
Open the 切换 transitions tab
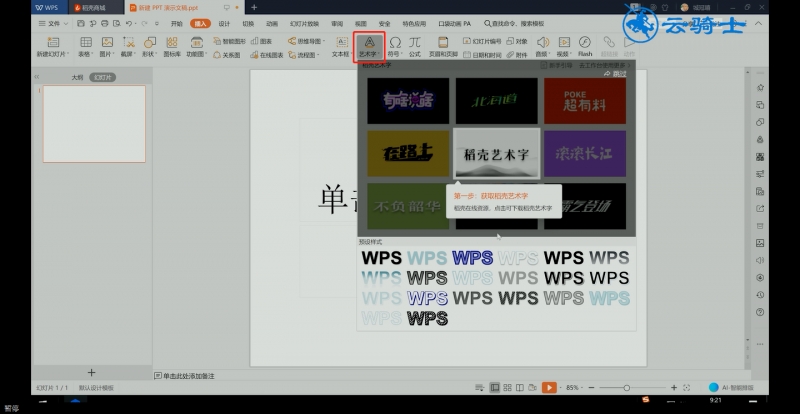coord(248,23)
